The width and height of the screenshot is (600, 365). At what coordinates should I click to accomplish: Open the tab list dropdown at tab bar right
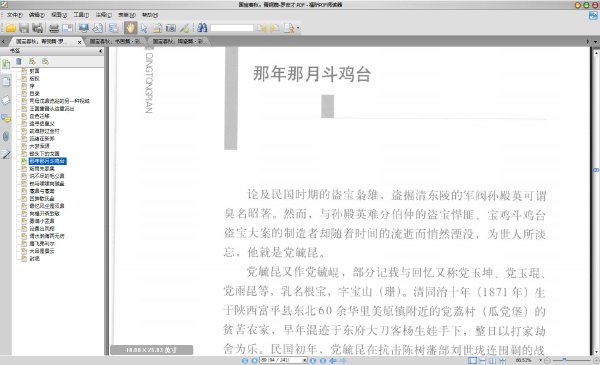tap(595, 41)
